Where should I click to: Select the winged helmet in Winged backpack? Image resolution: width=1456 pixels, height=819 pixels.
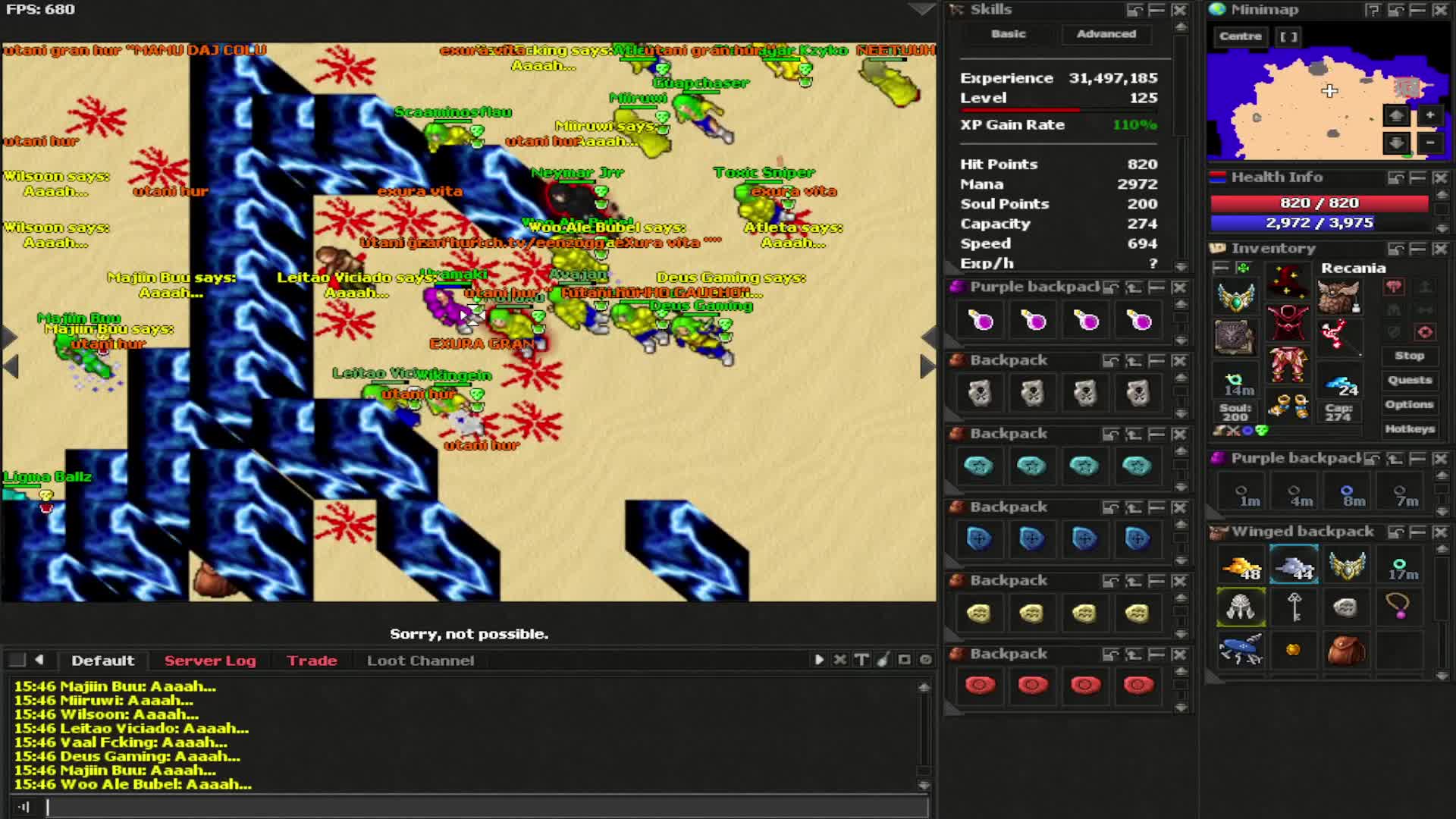click(1347, 566)
